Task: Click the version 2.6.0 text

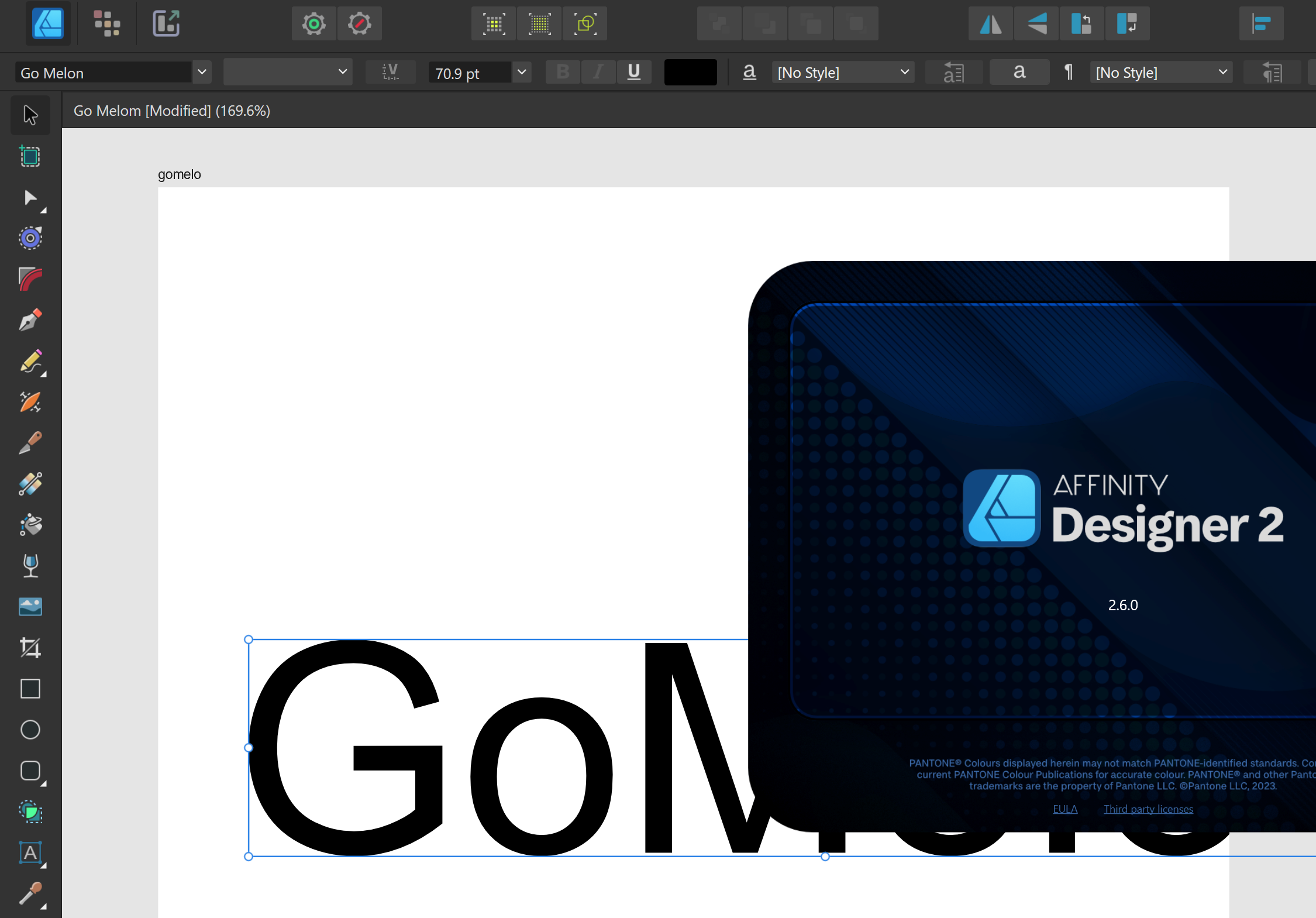Action: pyautogui.click(x=1123, y=605)
